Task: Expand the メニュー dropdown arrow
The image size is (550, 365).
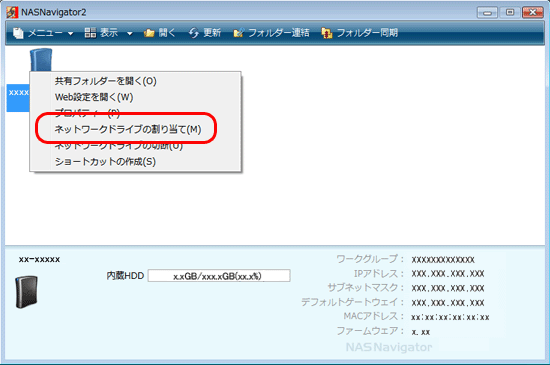Action: point(71,34)
